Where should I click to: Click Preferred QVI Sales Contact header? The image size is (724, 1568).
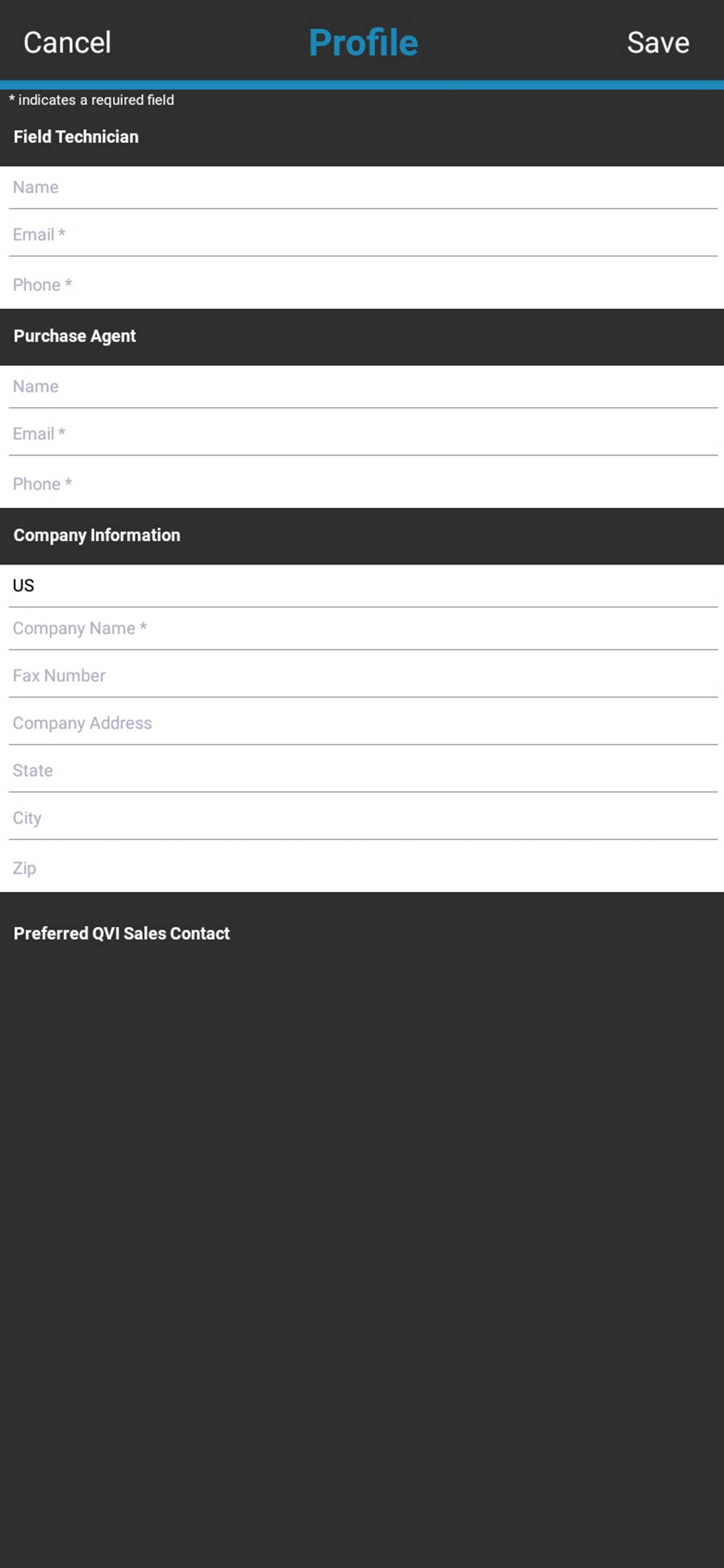pos(122,934)
